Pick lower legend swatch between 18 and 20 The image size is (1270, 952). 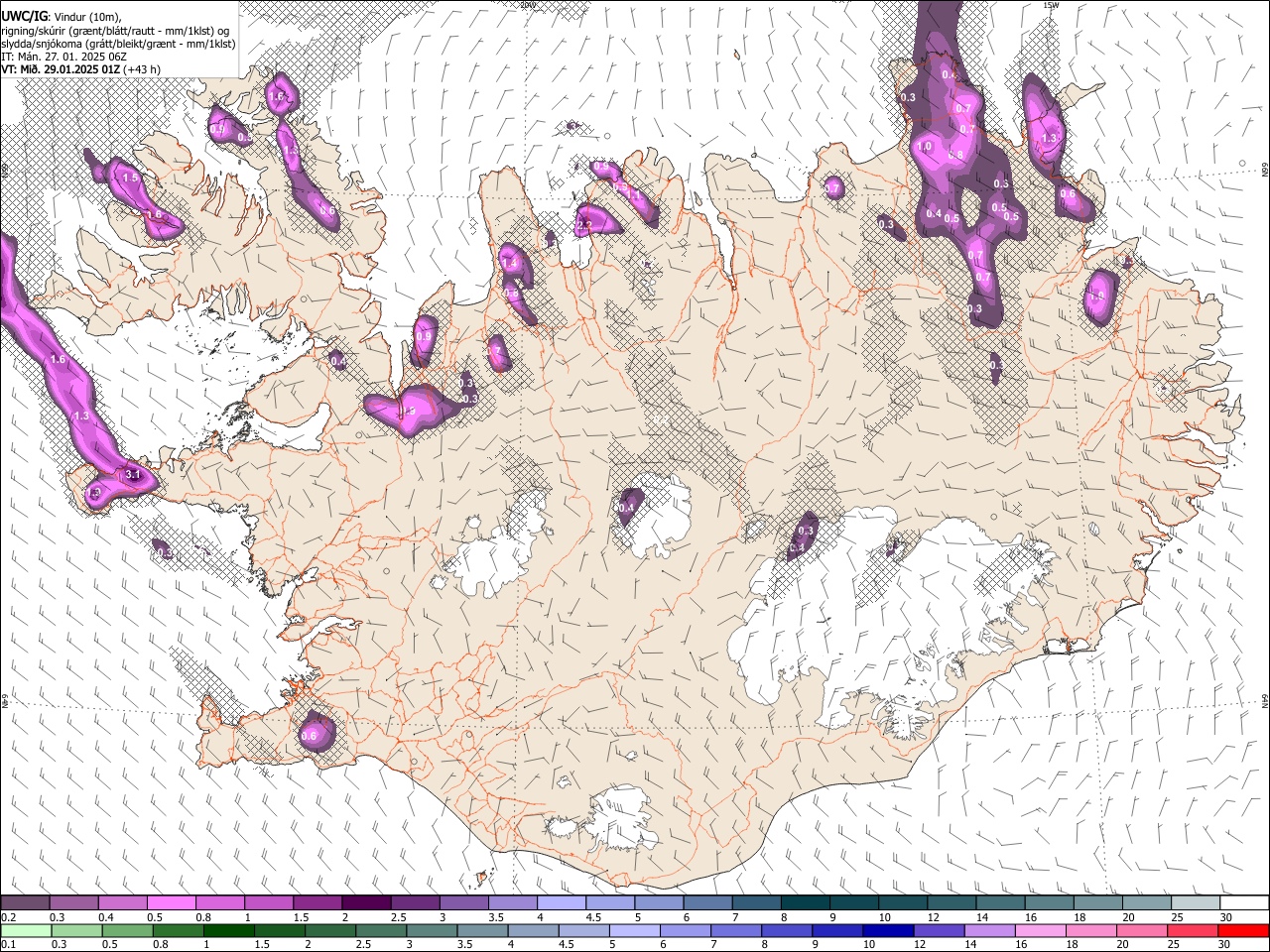click(1091, 930)
